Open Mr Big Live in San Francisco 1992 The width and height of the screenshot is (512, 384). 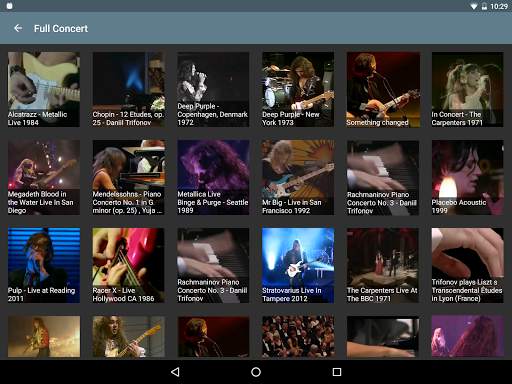coord(298,177)
